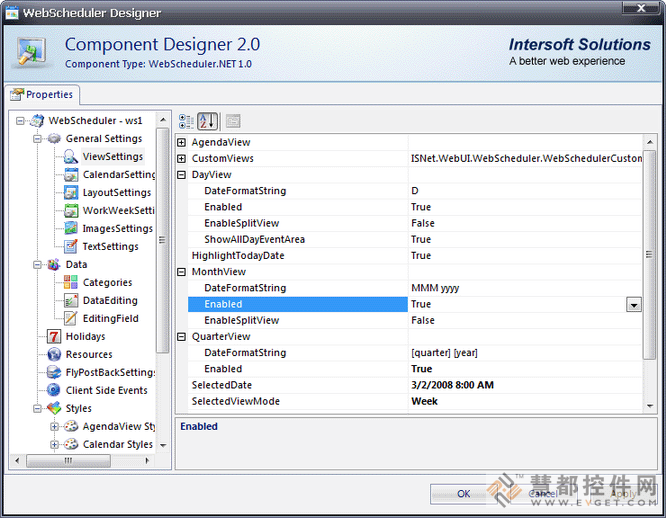Open the MonthView Enabled value dropdown
Image resolution: width=666 pixels, height=518 pixels.
coord(634,305)
